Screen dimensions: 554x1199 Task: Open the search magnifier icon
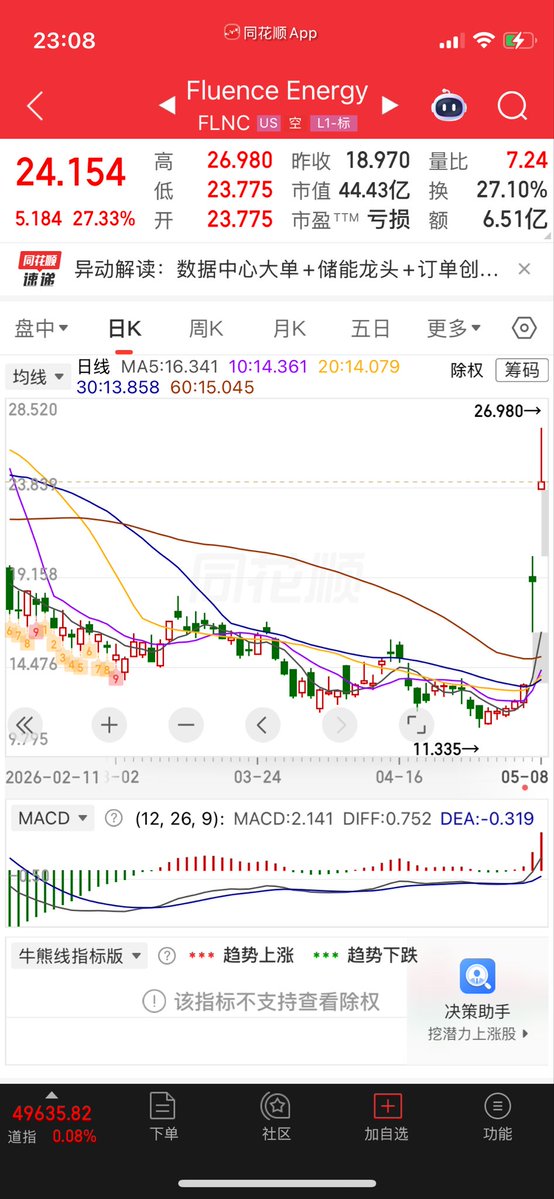512,106
